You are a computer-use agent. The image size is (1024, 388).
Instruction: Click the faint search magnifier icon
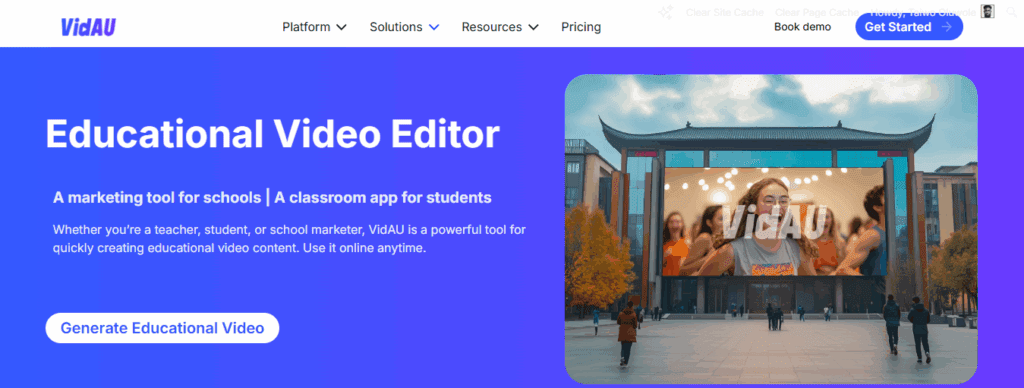tap(1012, 12)
